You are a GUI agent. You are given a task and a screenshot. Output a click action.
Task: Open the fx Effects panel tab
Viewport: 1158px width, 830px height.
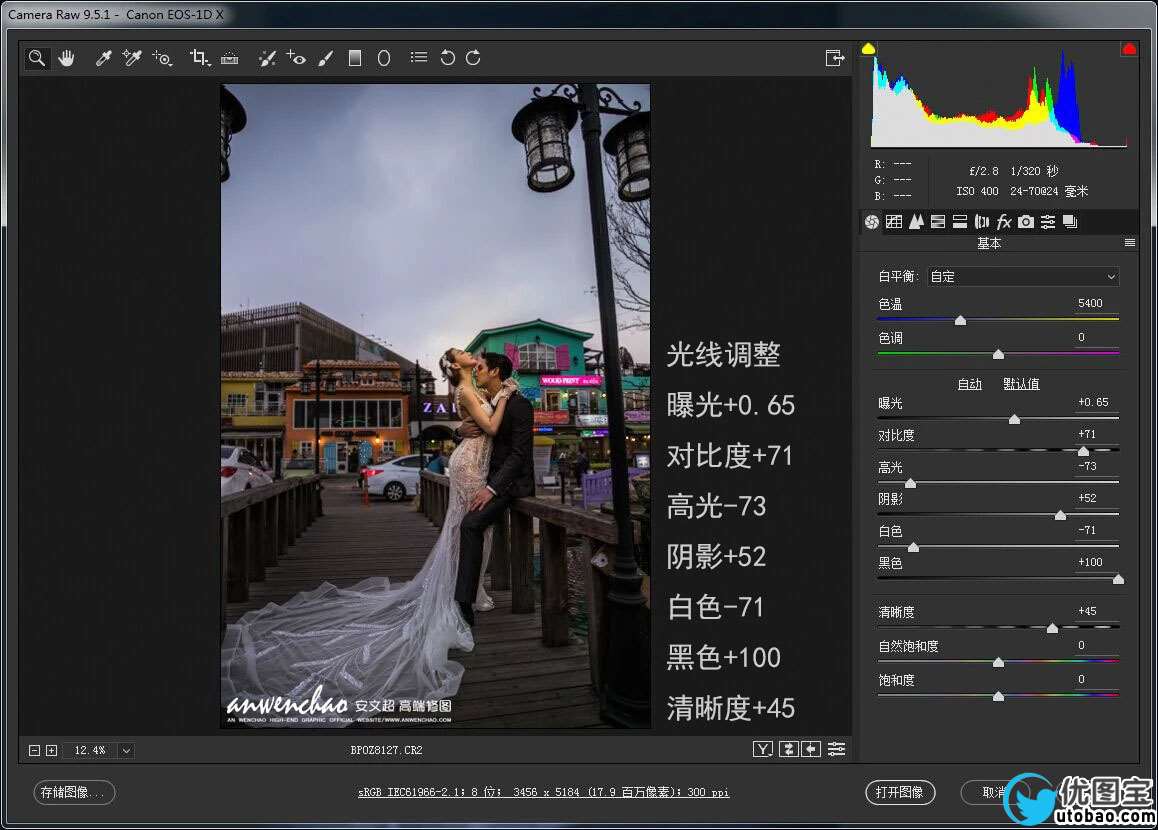tap(1004, 222)
